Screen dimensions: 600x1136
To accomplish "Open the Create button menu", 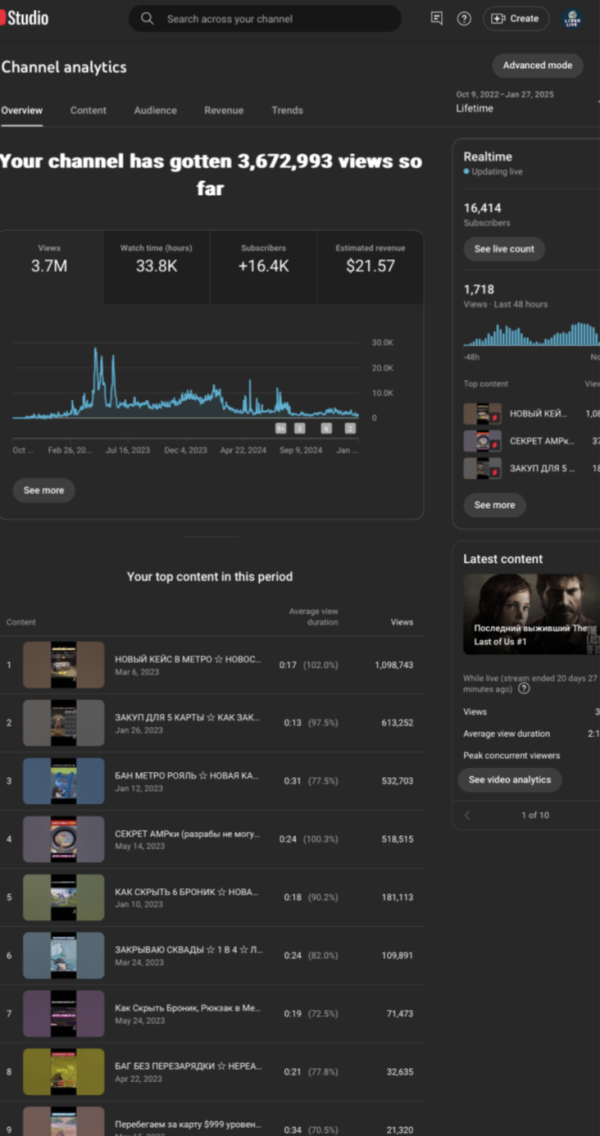I will (516, 18).
